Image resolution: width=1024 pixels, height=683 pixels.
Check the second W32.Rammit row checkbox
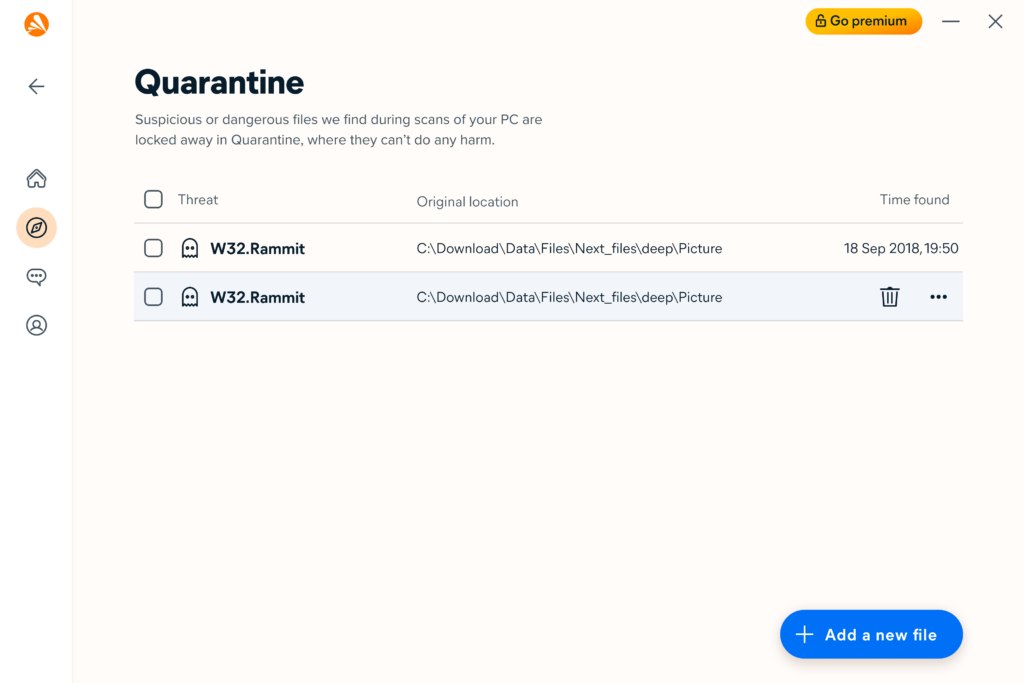153,297
